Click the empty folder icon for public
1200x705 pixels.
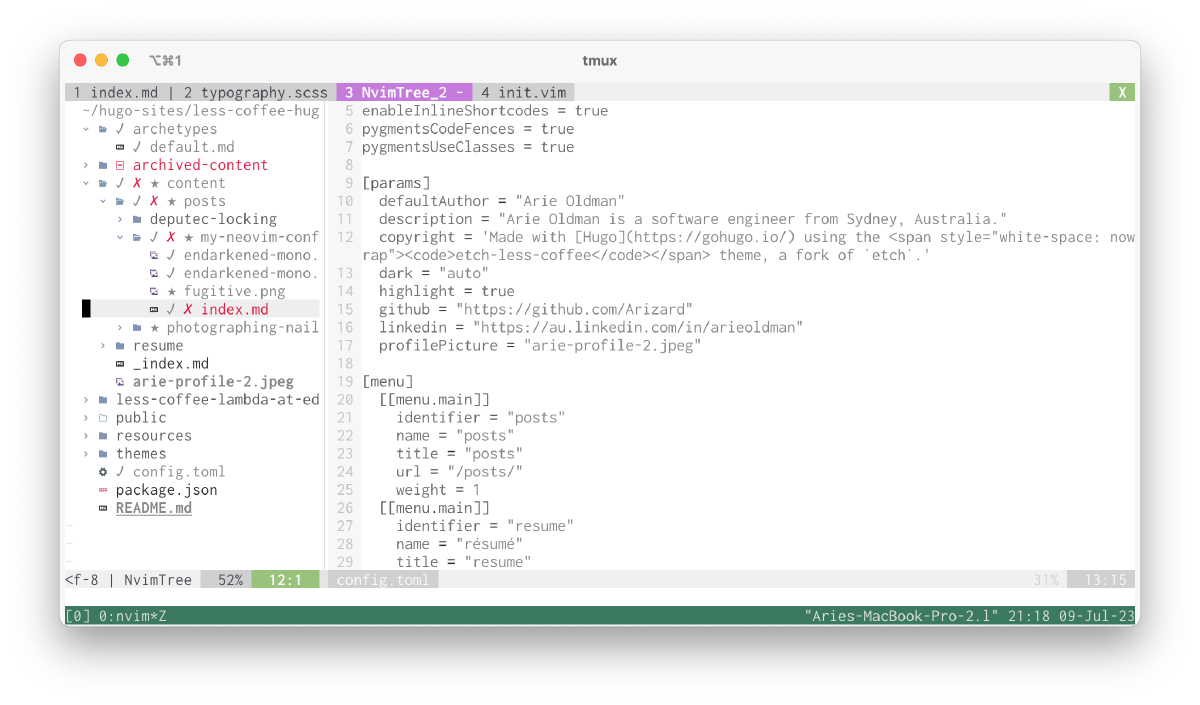[x=103, y=418]
